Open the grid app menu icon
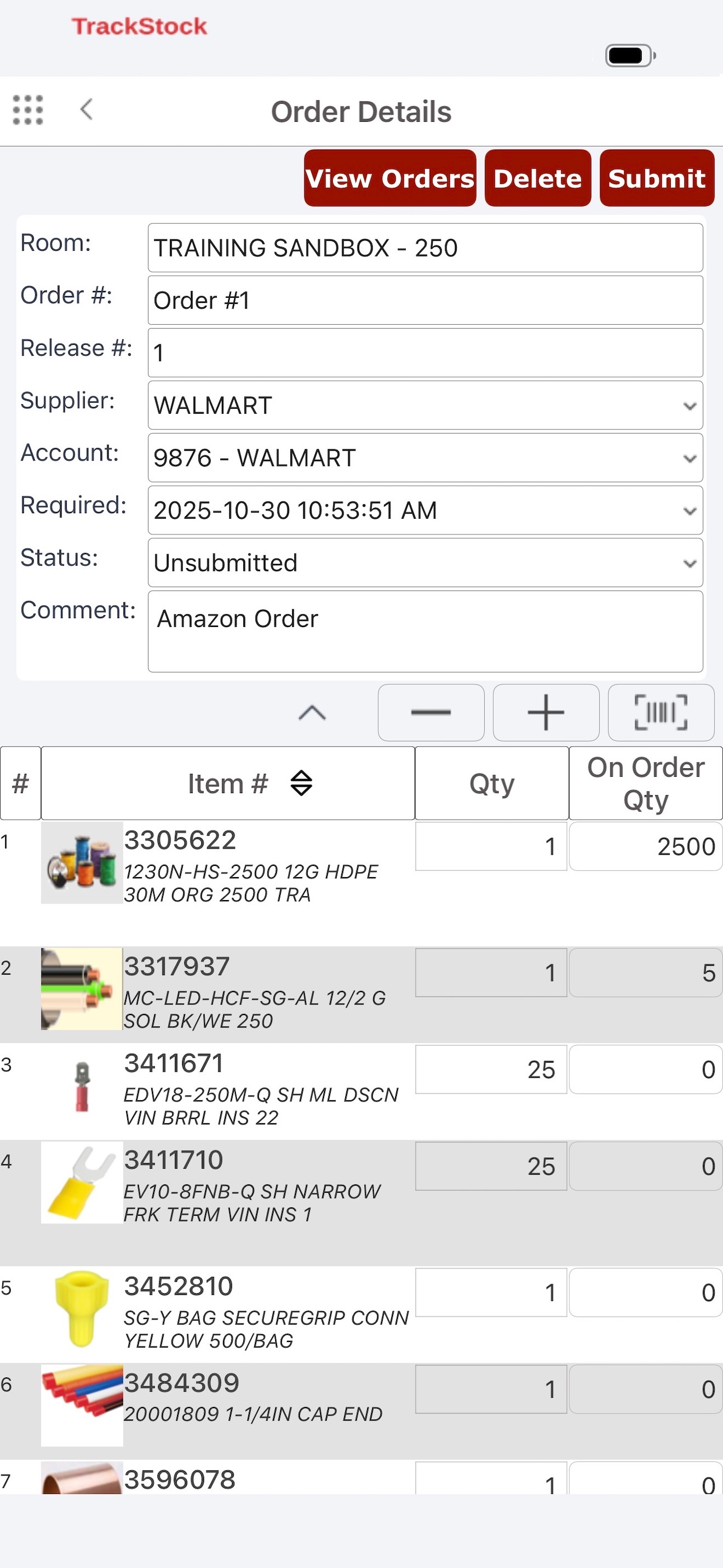The width and height of the screenshot is (723, 1568). point(28,110)
